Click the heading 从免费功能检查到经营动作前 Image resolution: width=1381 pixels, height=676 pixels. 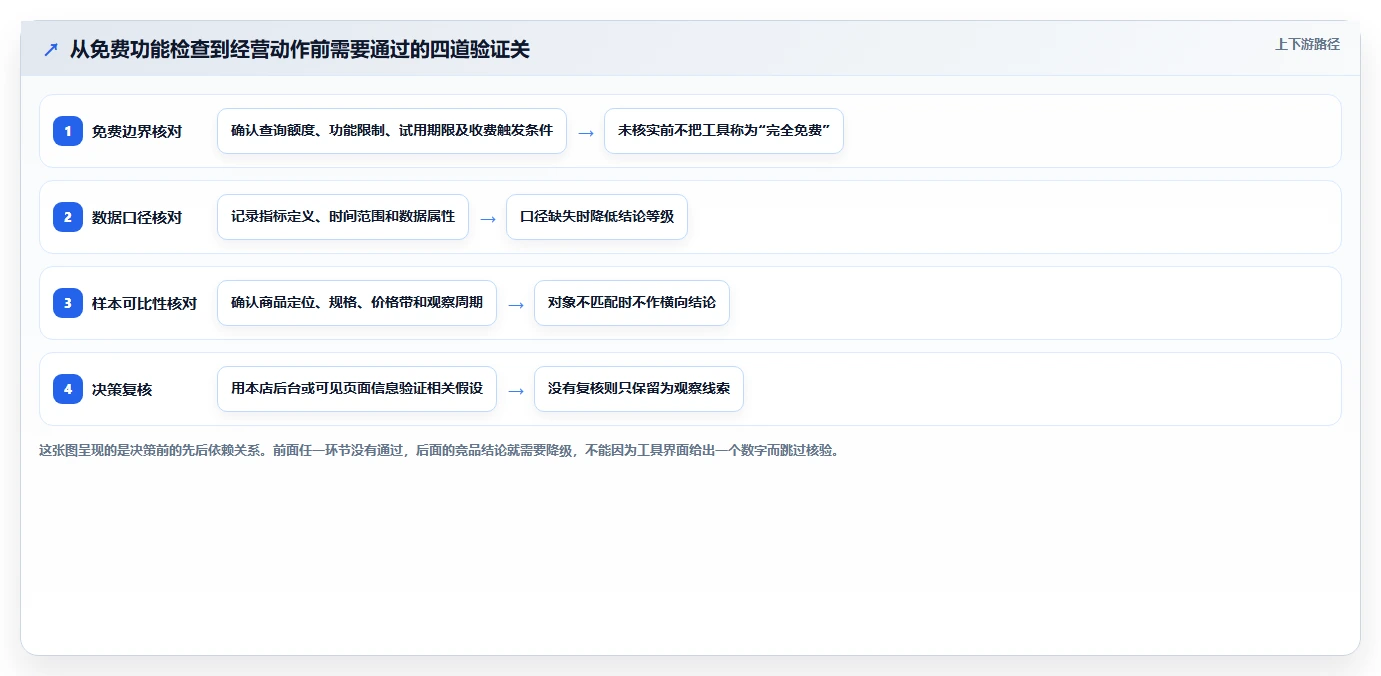pyautogui.click(x=300, y=49)
